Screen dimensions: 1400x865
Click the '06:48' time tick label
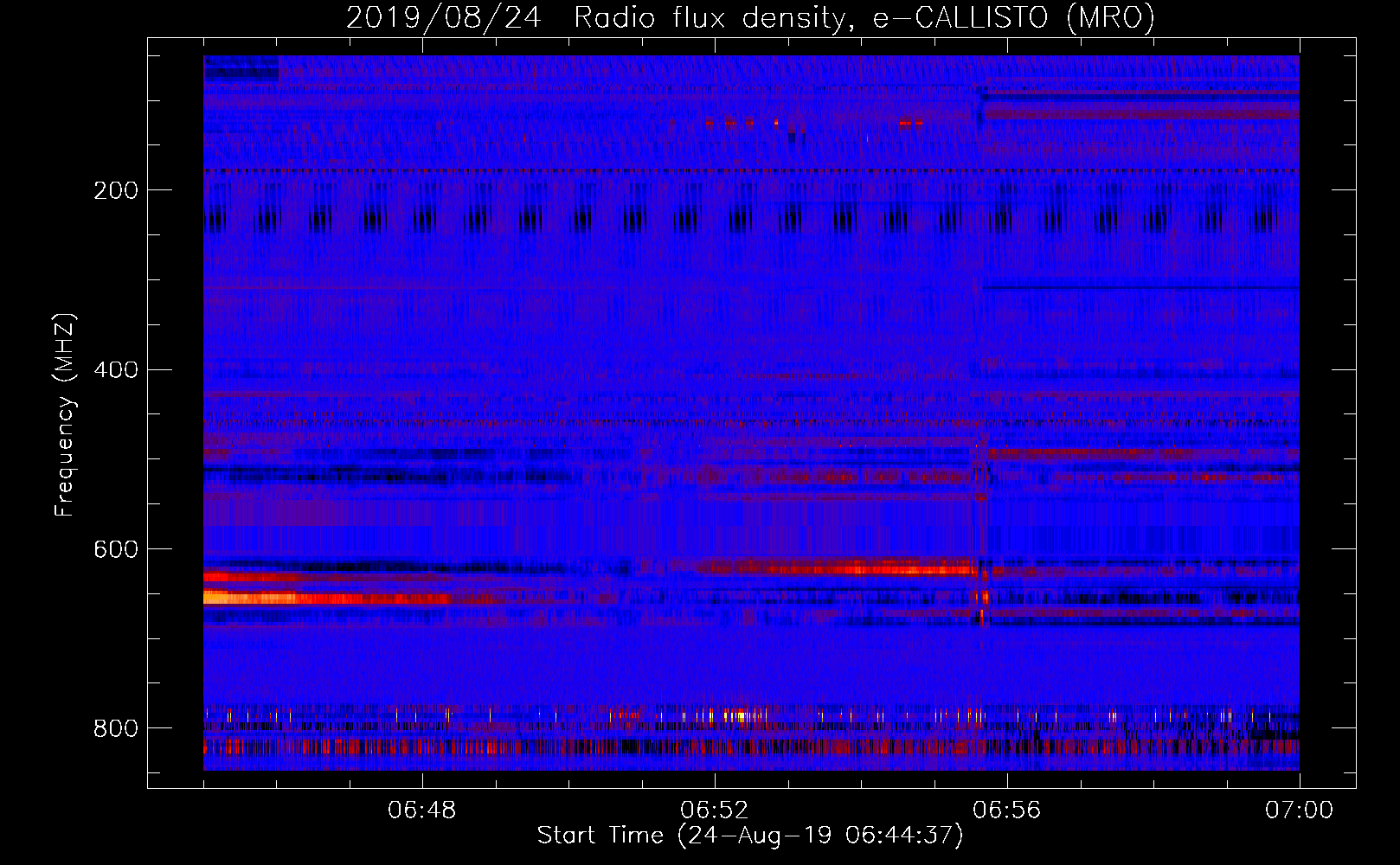point(422,811)
